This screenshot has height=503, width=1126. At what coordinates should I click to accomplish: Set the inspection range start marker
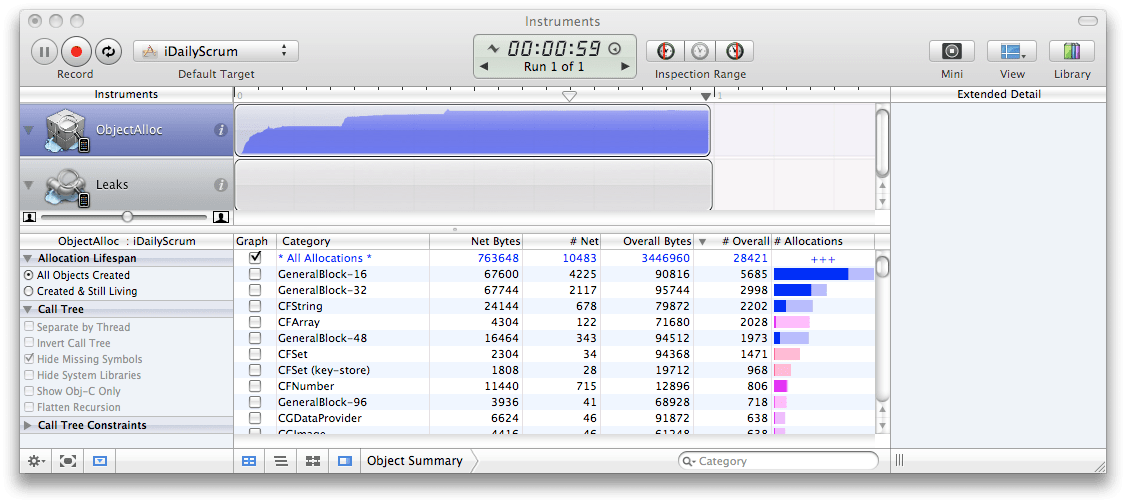coord(666,51)
